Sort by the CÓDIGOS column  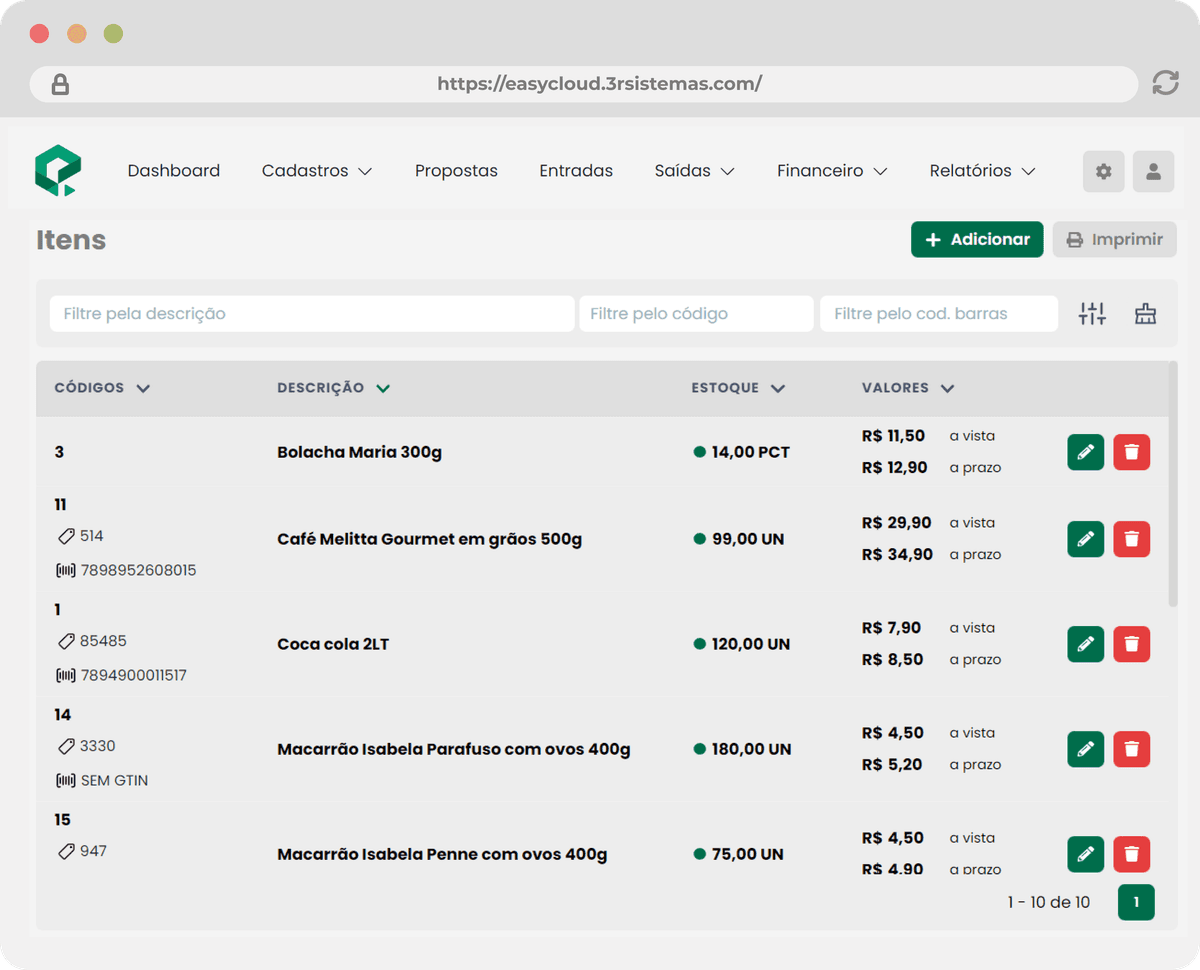click(x=102, y=388)
